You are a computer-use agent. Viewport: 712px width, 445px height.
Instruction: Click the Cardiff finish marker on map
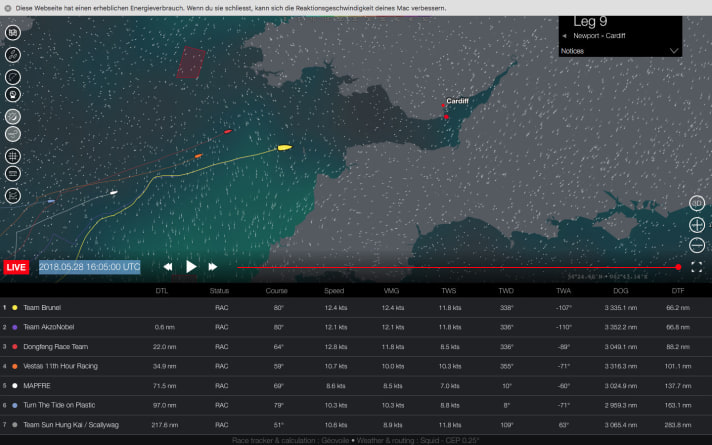click(x=446, y=117)
